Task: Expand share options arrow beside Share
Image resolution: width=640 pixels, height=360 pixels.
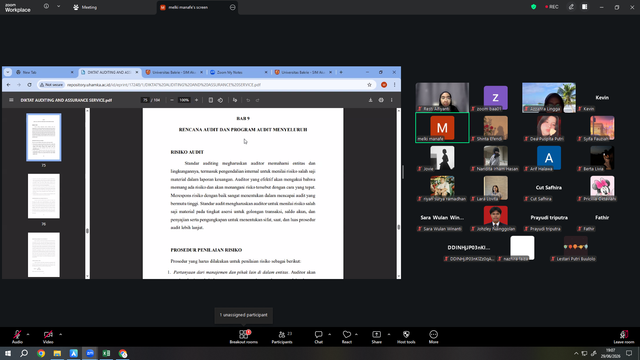Action: point(389,334)
